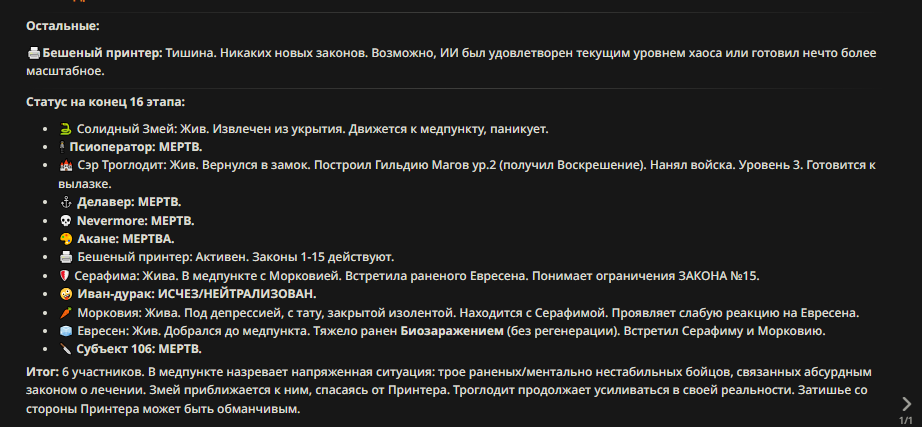This screenshot has width=922, height=427.
Task: Click the snake emoji before Солидный Змей
Action: [65, 129]
